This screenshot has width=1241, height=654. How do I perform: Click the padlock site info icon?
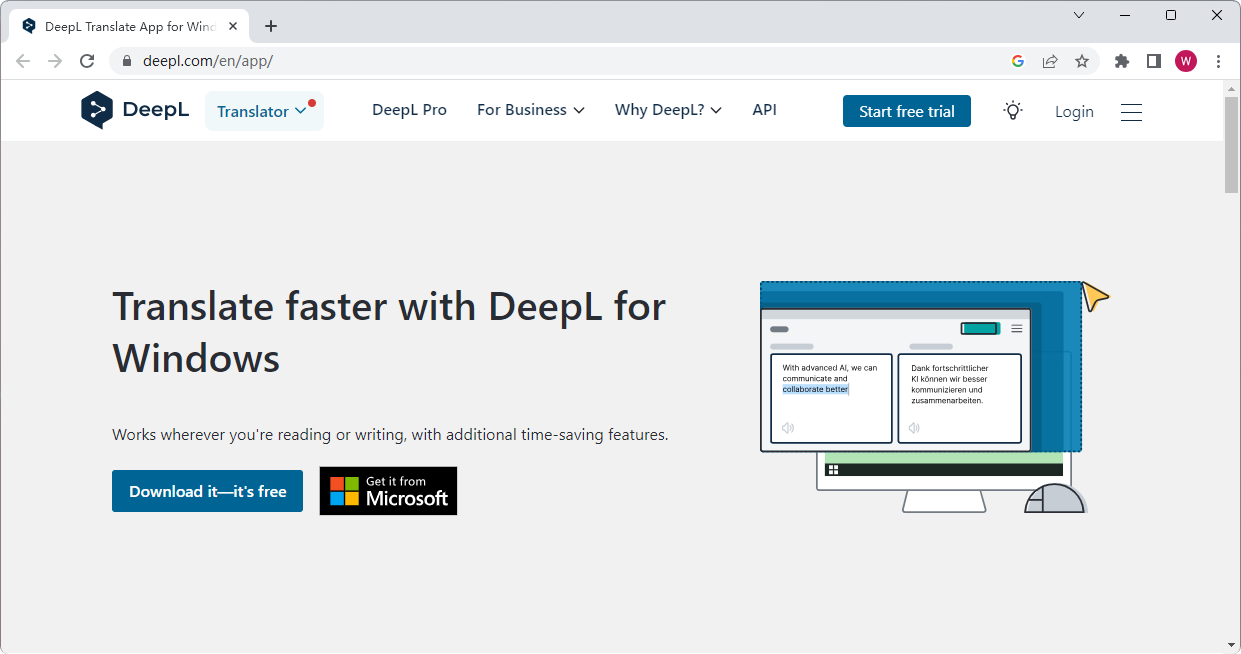(x=126, y=61)
